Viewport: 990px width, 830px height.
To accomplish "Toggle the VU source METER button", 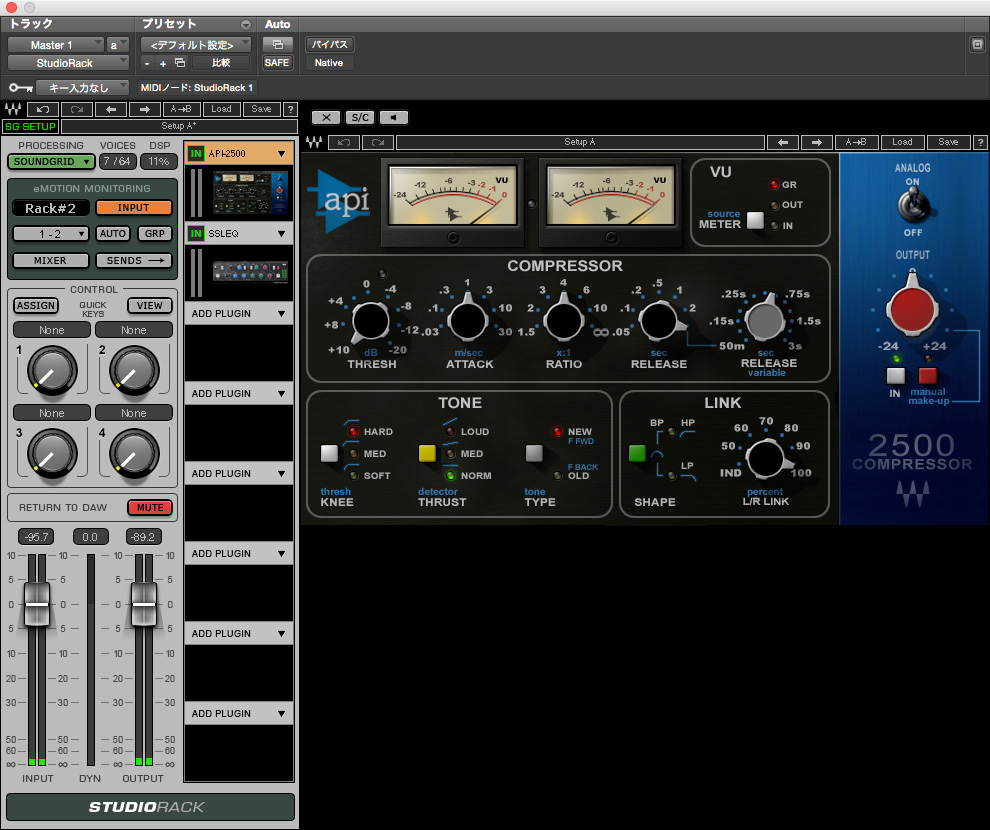I will 755,220.
